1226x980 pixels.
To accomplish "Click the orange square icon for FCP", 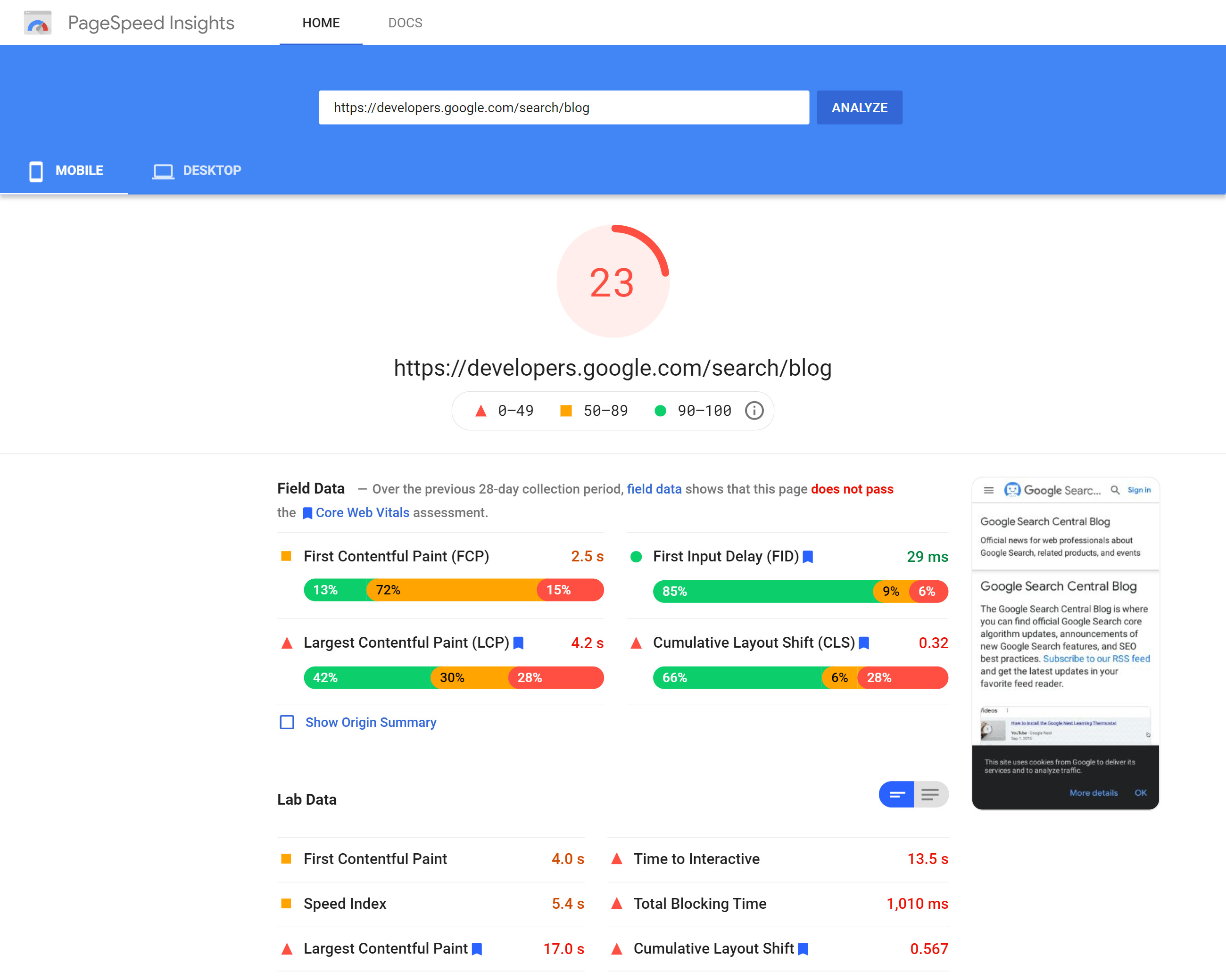I will point(287,556).
